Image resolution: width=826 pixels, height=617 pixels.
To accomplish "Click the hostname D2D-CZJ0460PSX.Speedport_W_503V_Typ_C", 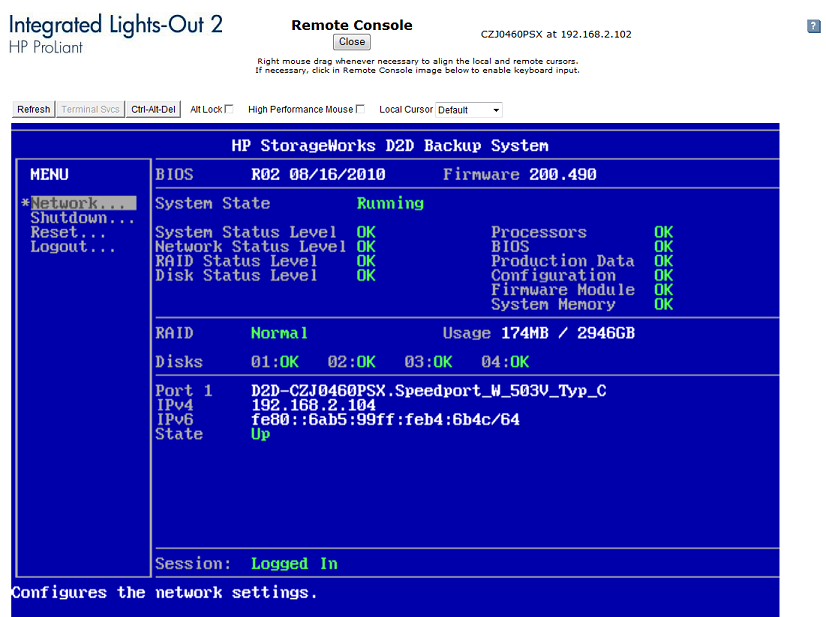I will tap(429, 391).
